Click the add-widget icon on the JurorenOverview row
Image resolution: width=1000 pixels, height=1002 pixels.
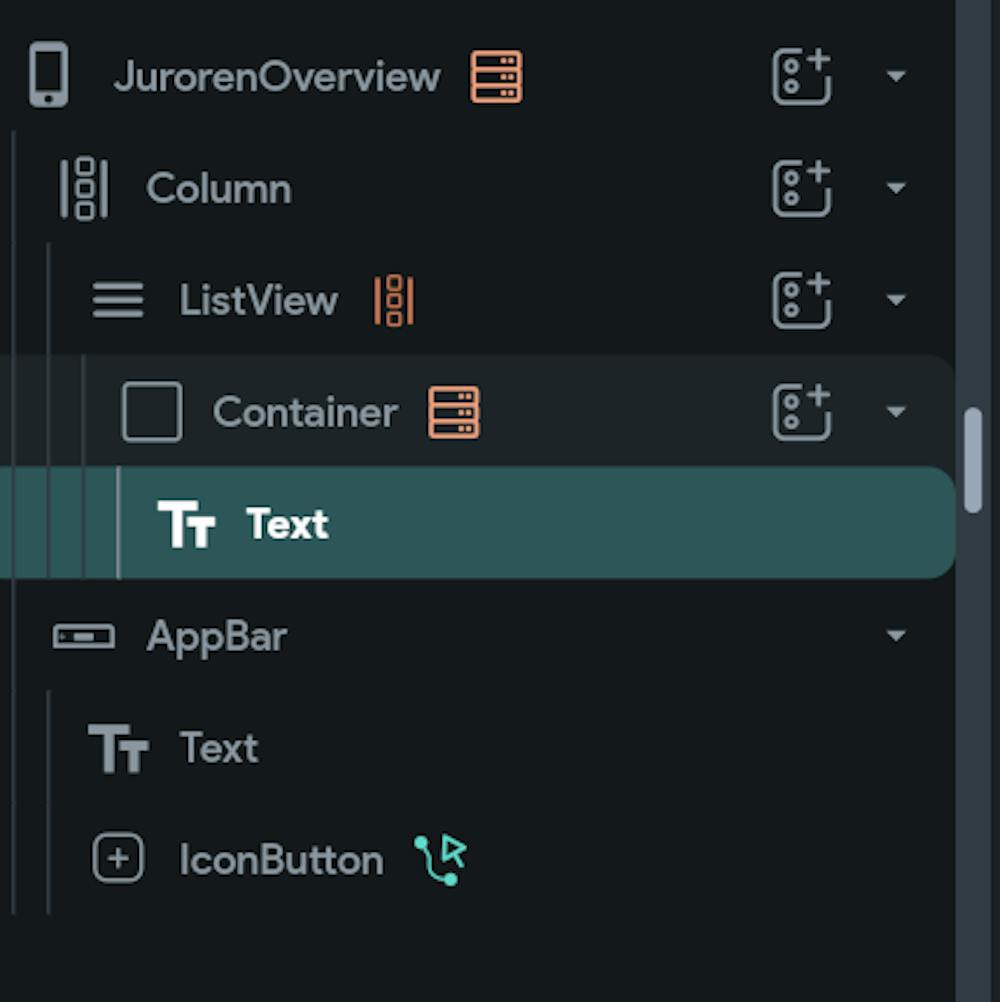point(801,76)
